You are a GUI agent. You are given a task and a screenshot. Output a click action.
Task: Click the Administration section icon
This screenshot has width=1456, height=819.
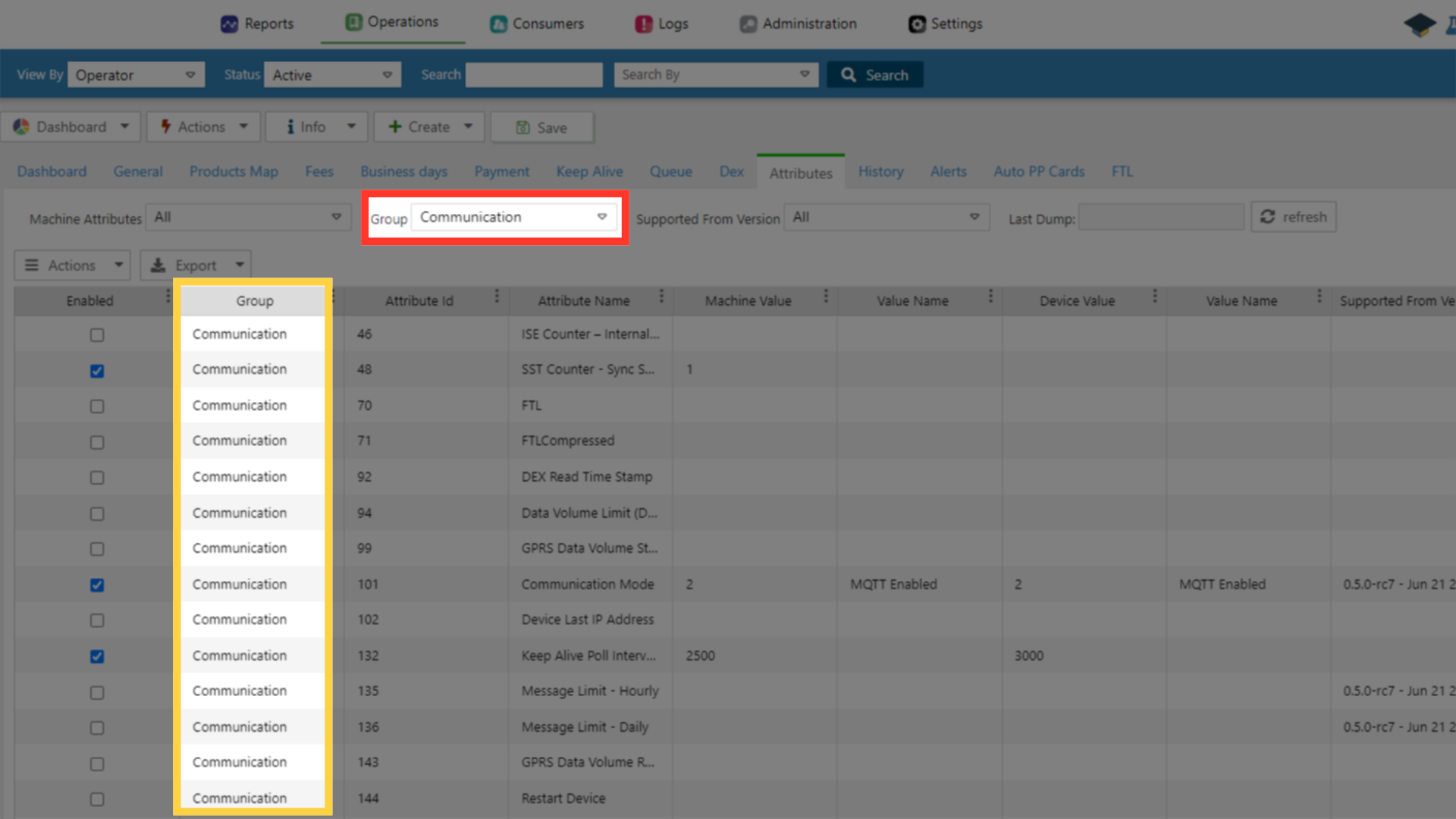748,24
